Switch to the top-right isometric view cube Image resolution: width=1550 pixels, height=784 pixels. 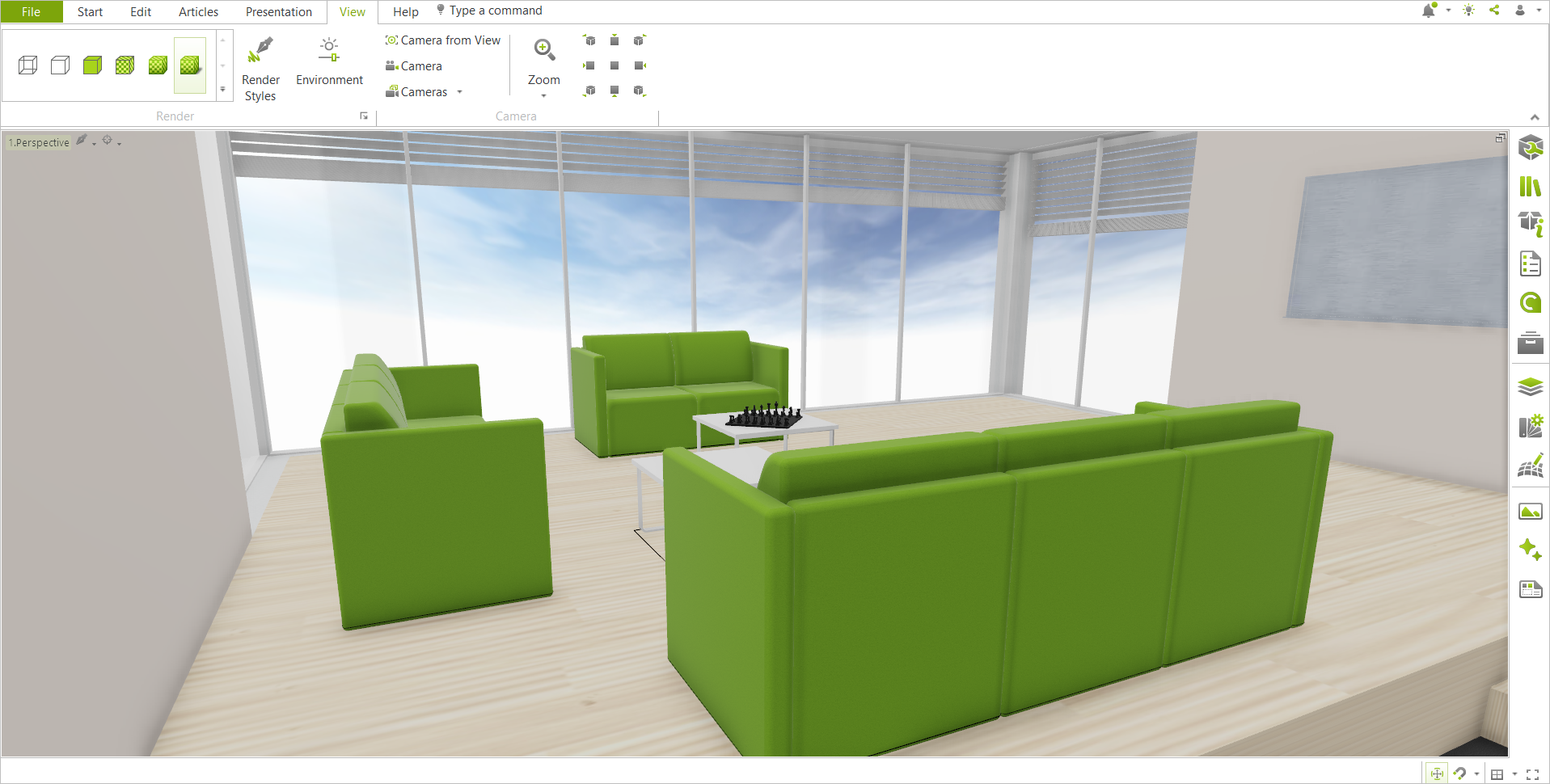point(639,40)
